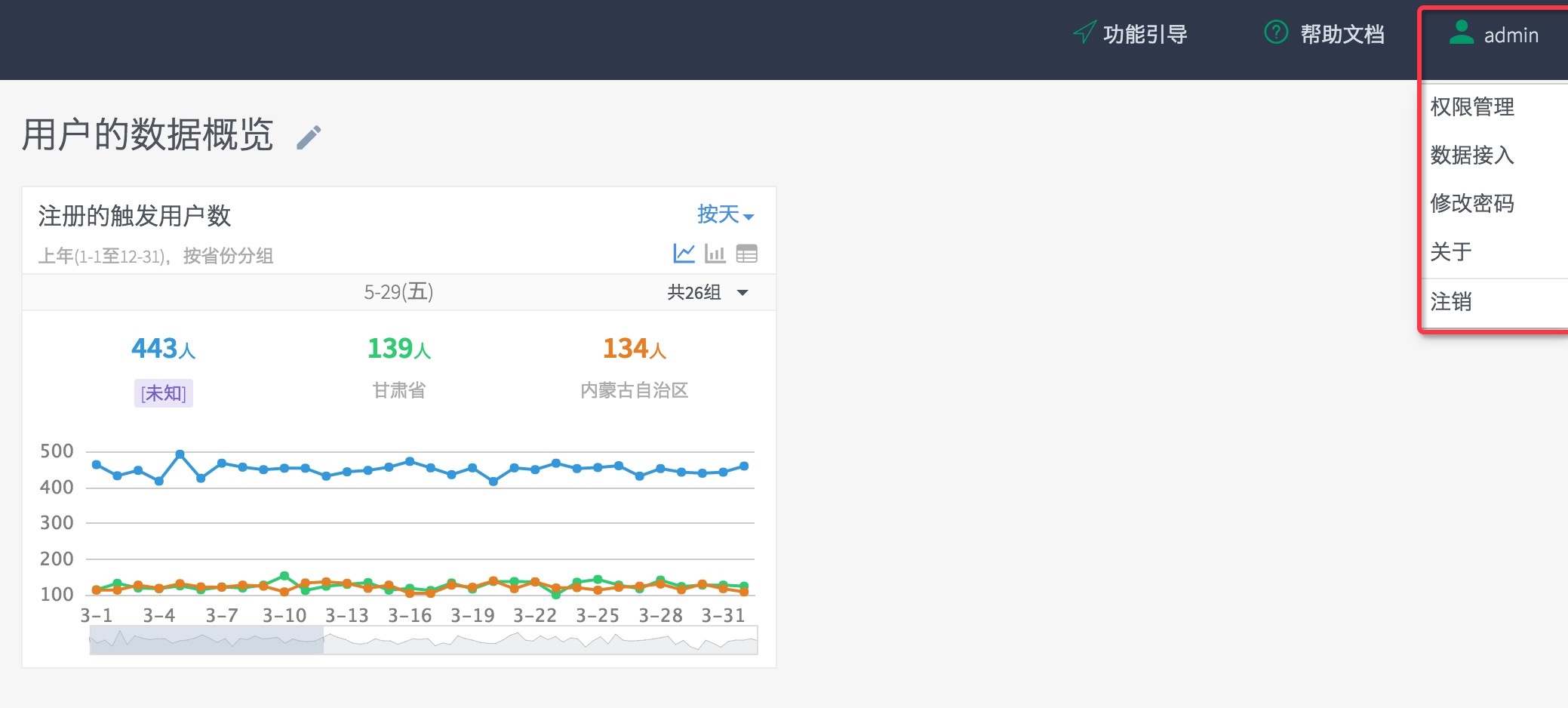Click the [未知] group tag
The width and height of the screenshot is (1568, 708).
click(x=163, y=393)
